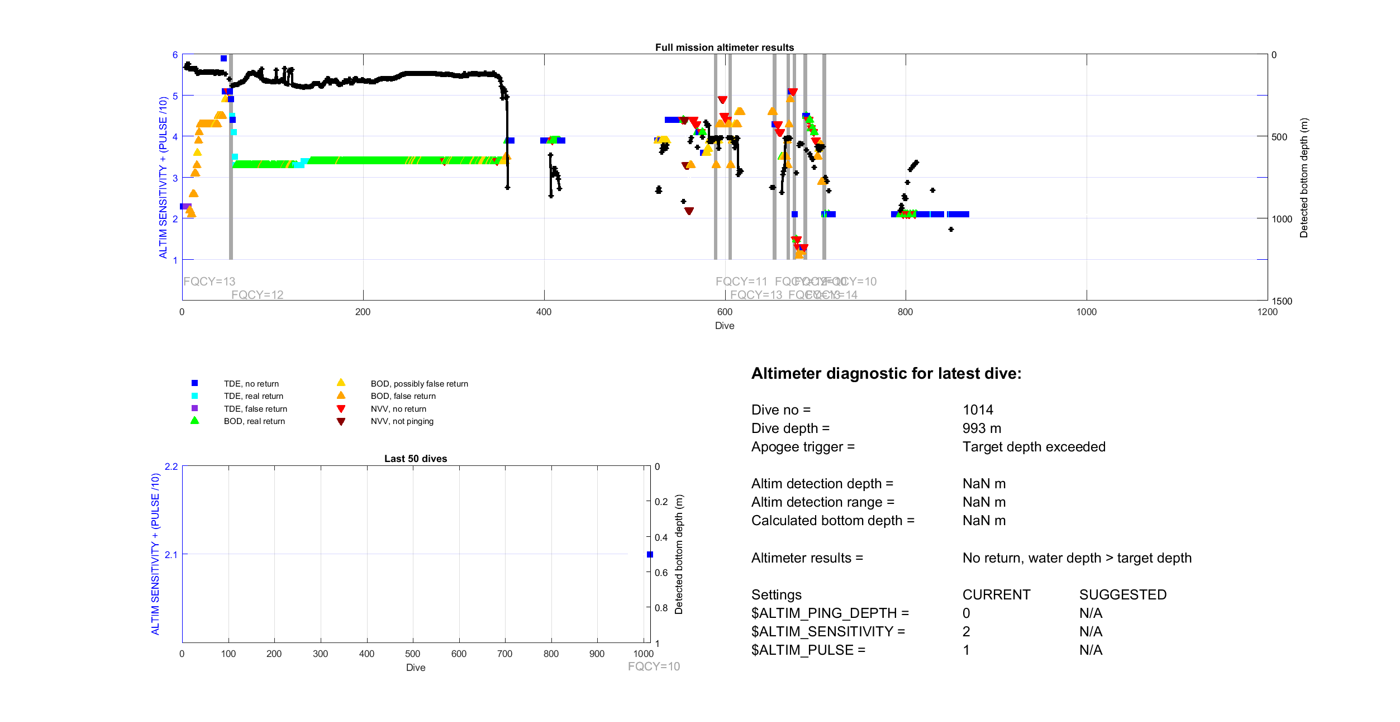
Task: Click the 'SUGGESTED' column header
Action: (x=1123, y=595)
